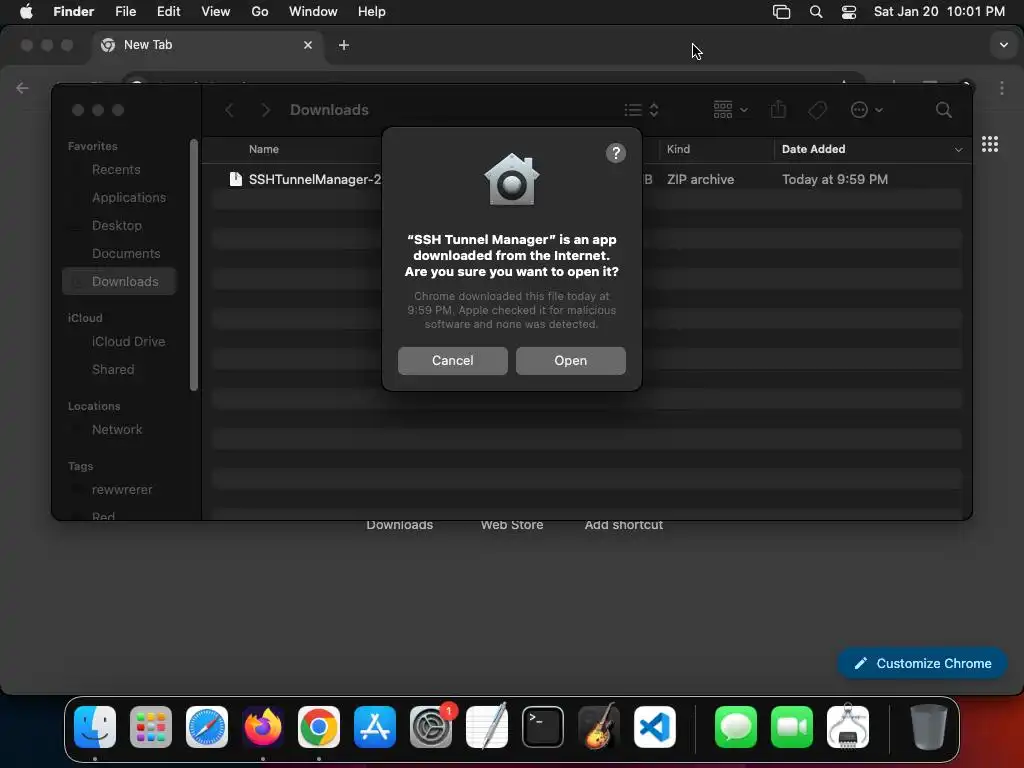Image resolution: width=1024 pixels, height=768 pixels.
Task: Select SSHTunnelManager zip file row
Action: (586, 179)
